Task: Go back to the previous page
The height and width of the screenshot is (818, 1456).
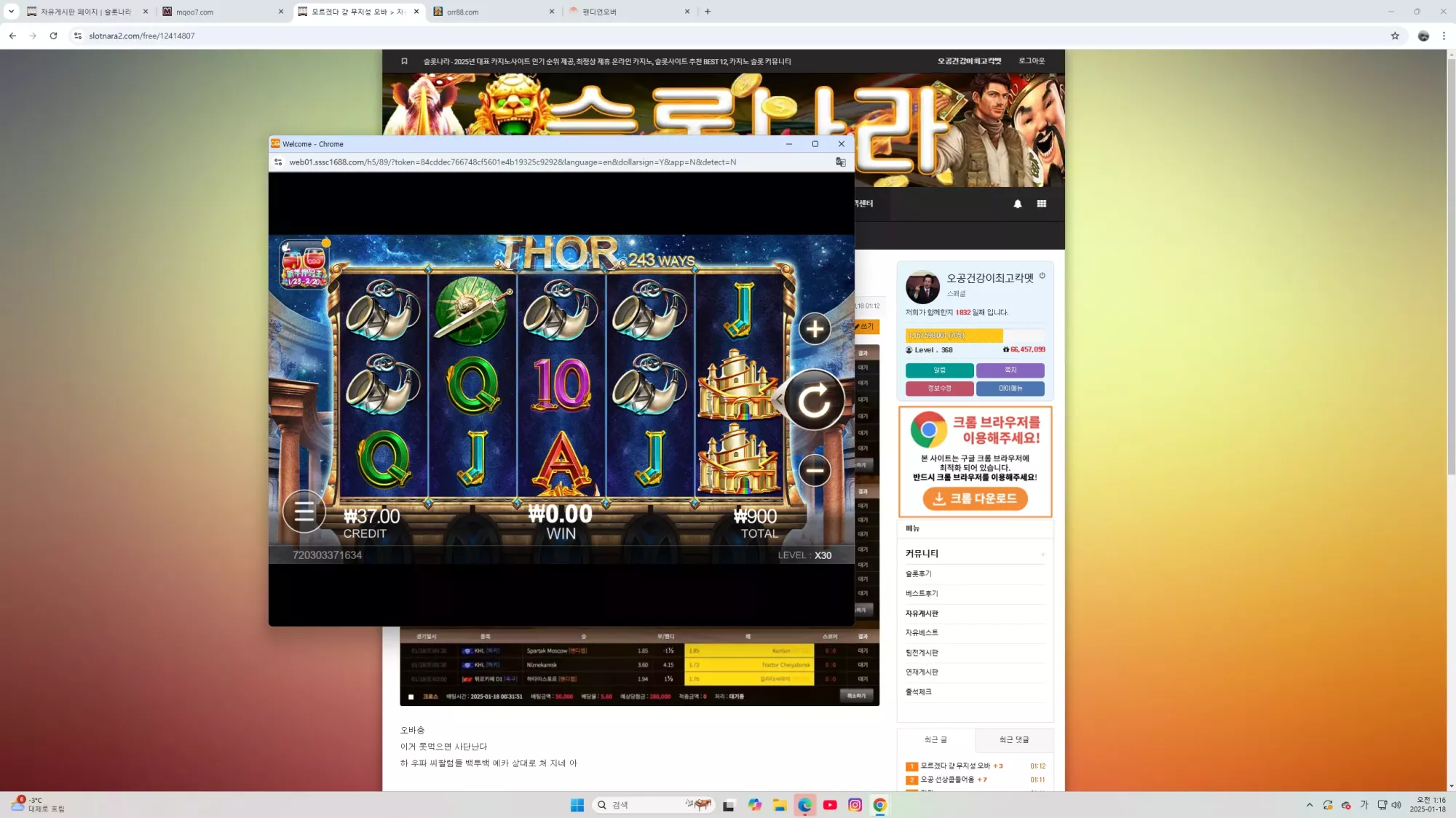Action: tap(12, 36)
